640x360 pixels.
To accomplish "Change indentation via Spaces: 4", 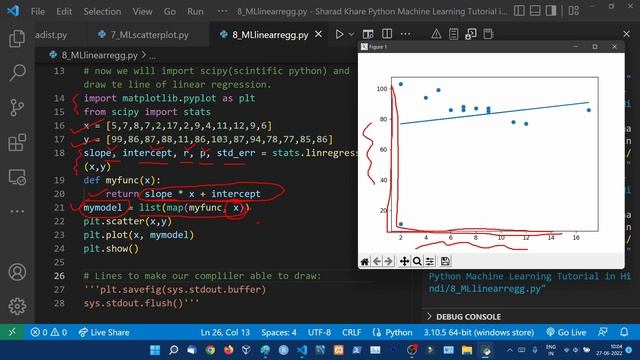I will 279,332.
